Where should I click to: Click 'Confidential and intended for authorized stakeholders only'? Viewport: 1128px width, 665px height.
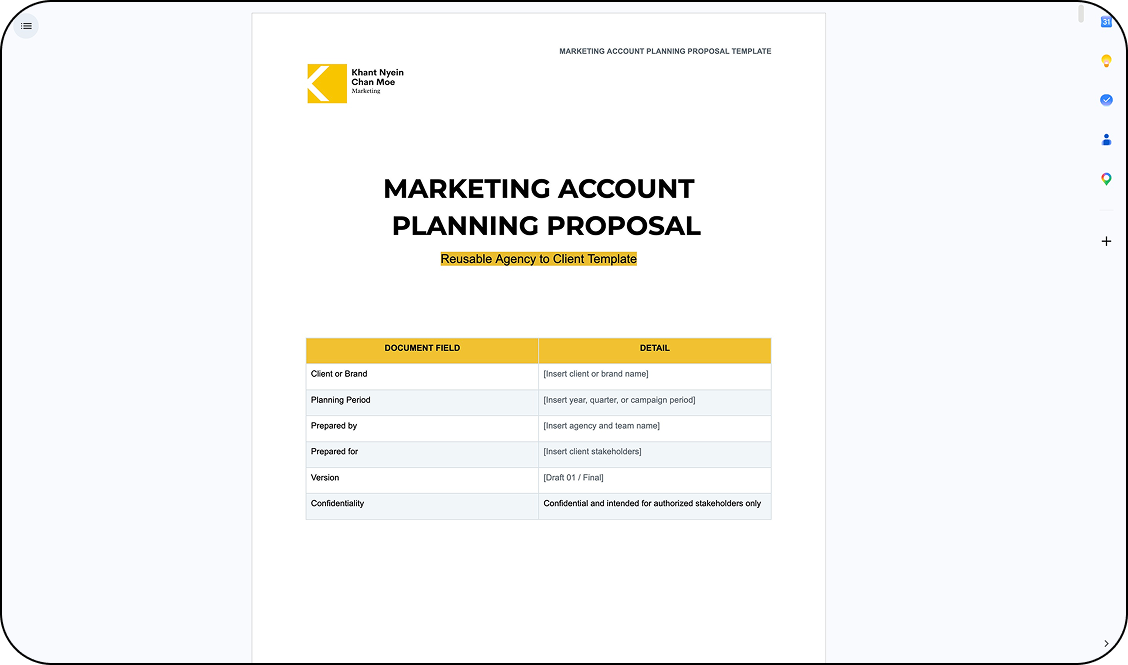click(x=652, y=503)
